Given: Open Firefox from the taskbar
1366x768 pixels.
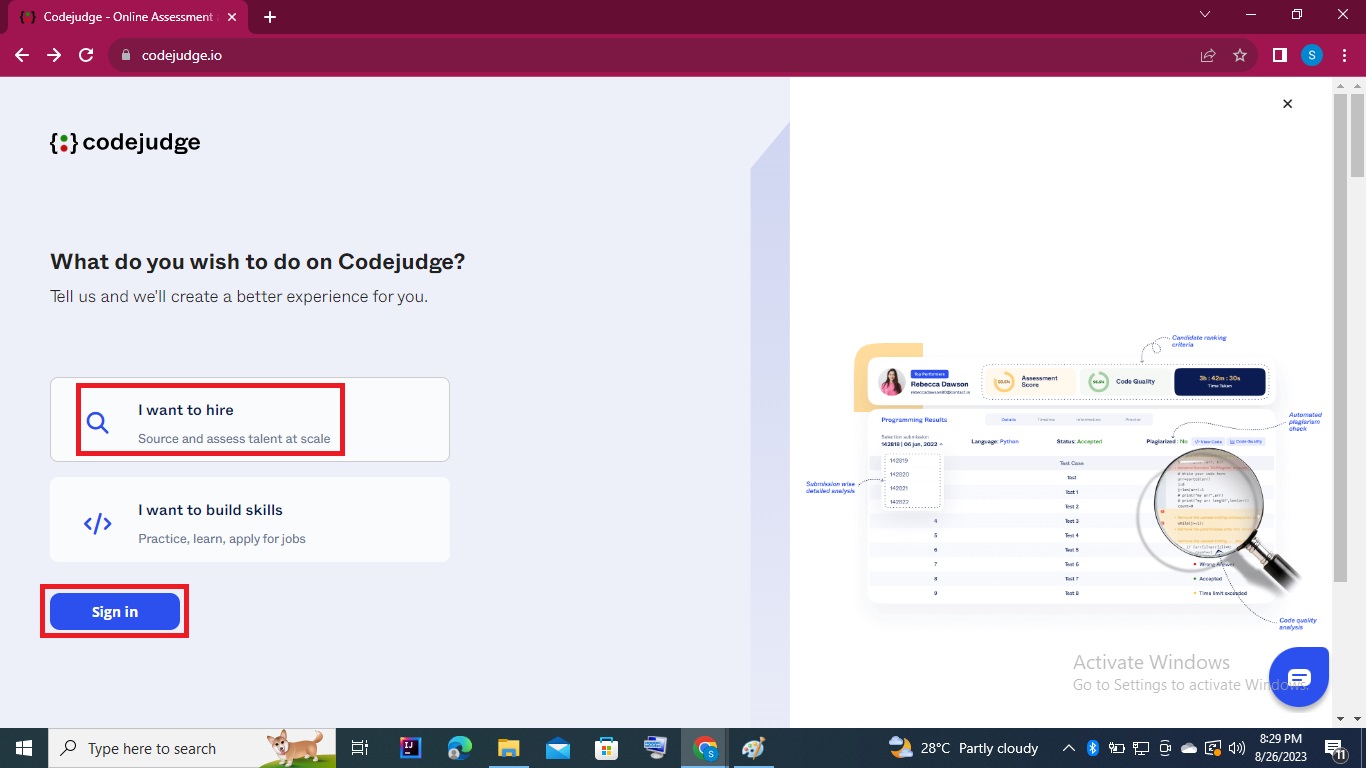Looking at the screenshot, I should [x=459, y=748].
